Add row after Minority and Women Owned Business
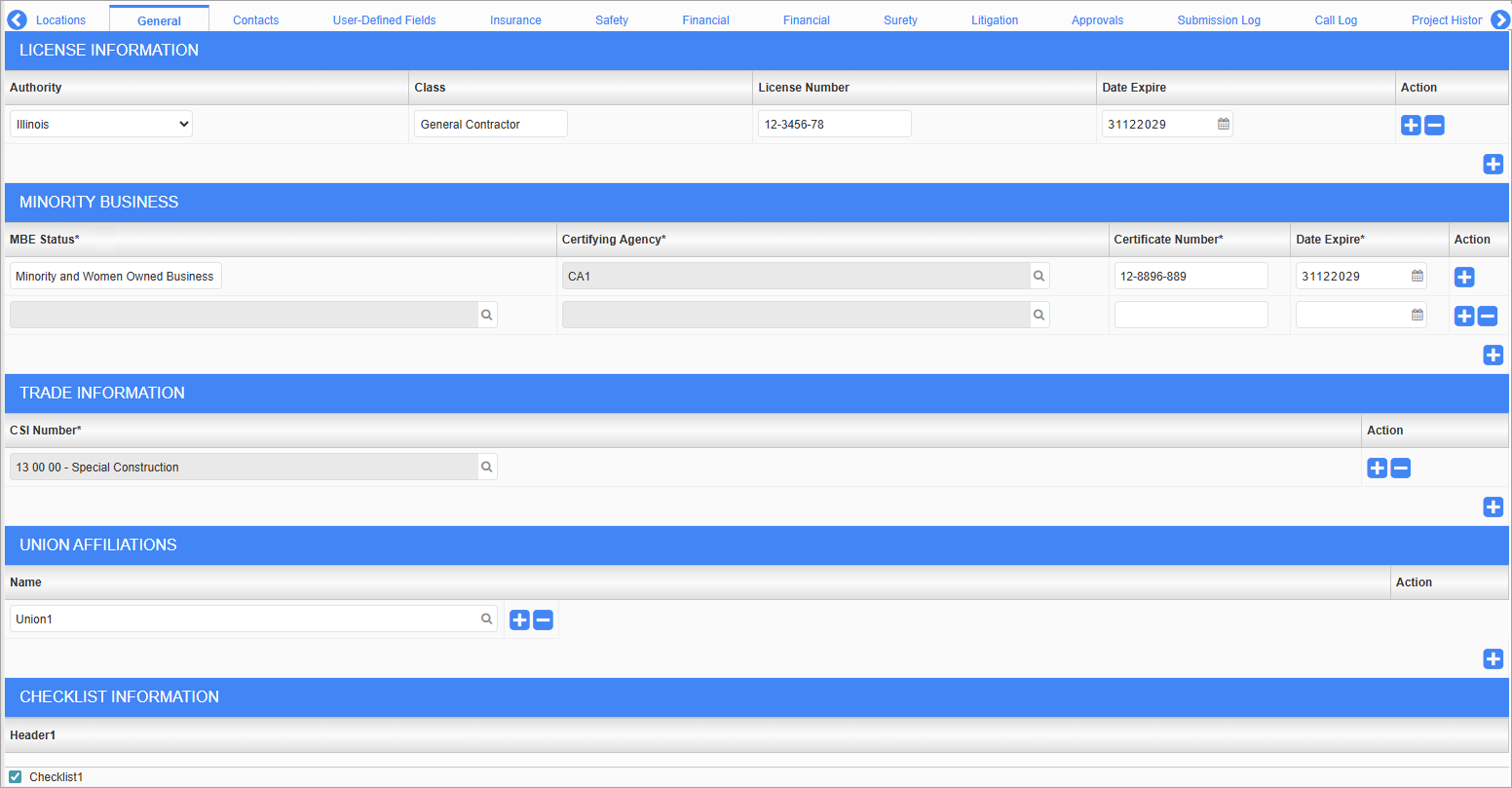 [1464, 277]
